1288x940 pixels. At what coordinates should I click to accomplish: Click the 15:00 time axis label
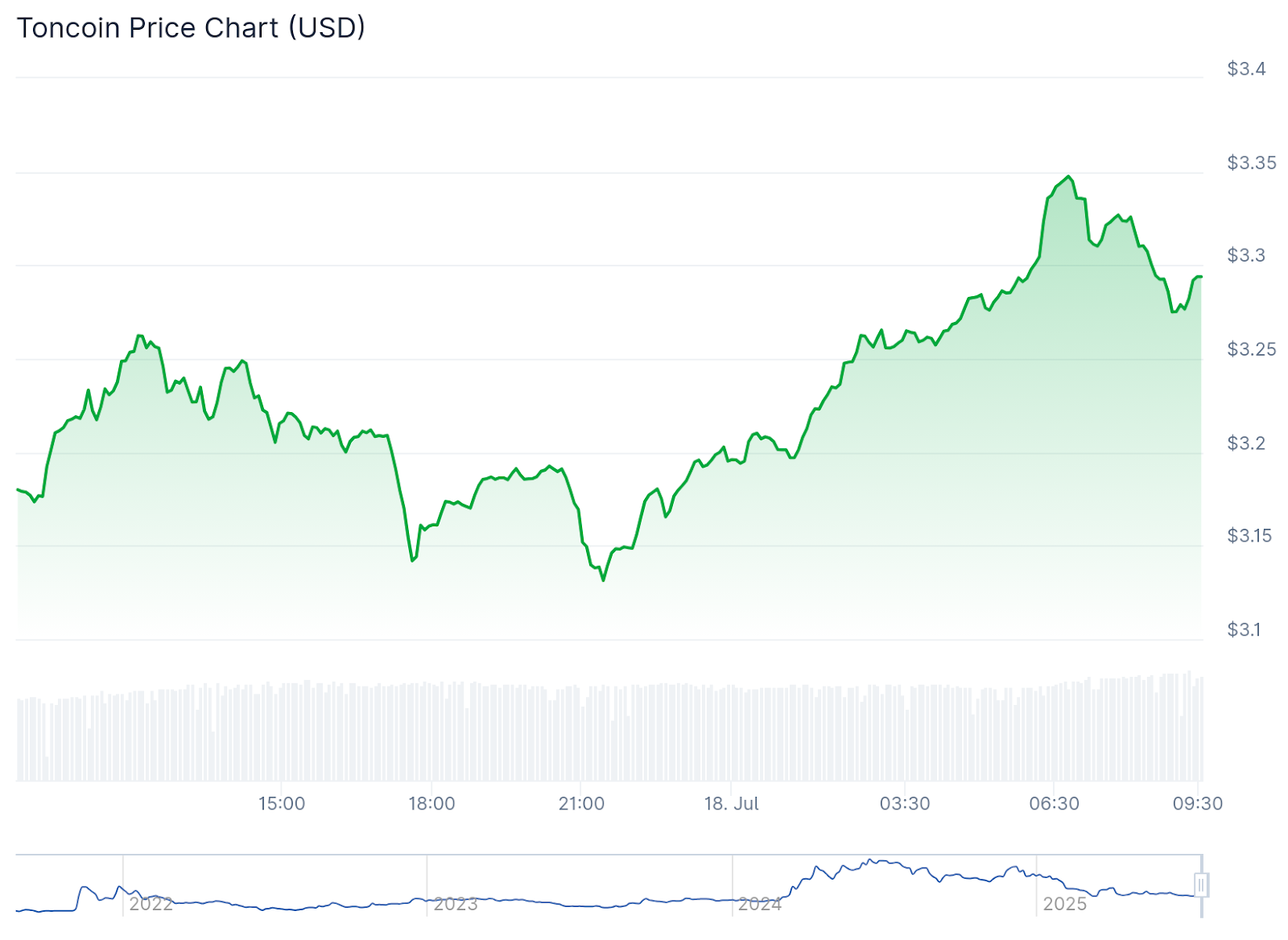coord(282,803)
